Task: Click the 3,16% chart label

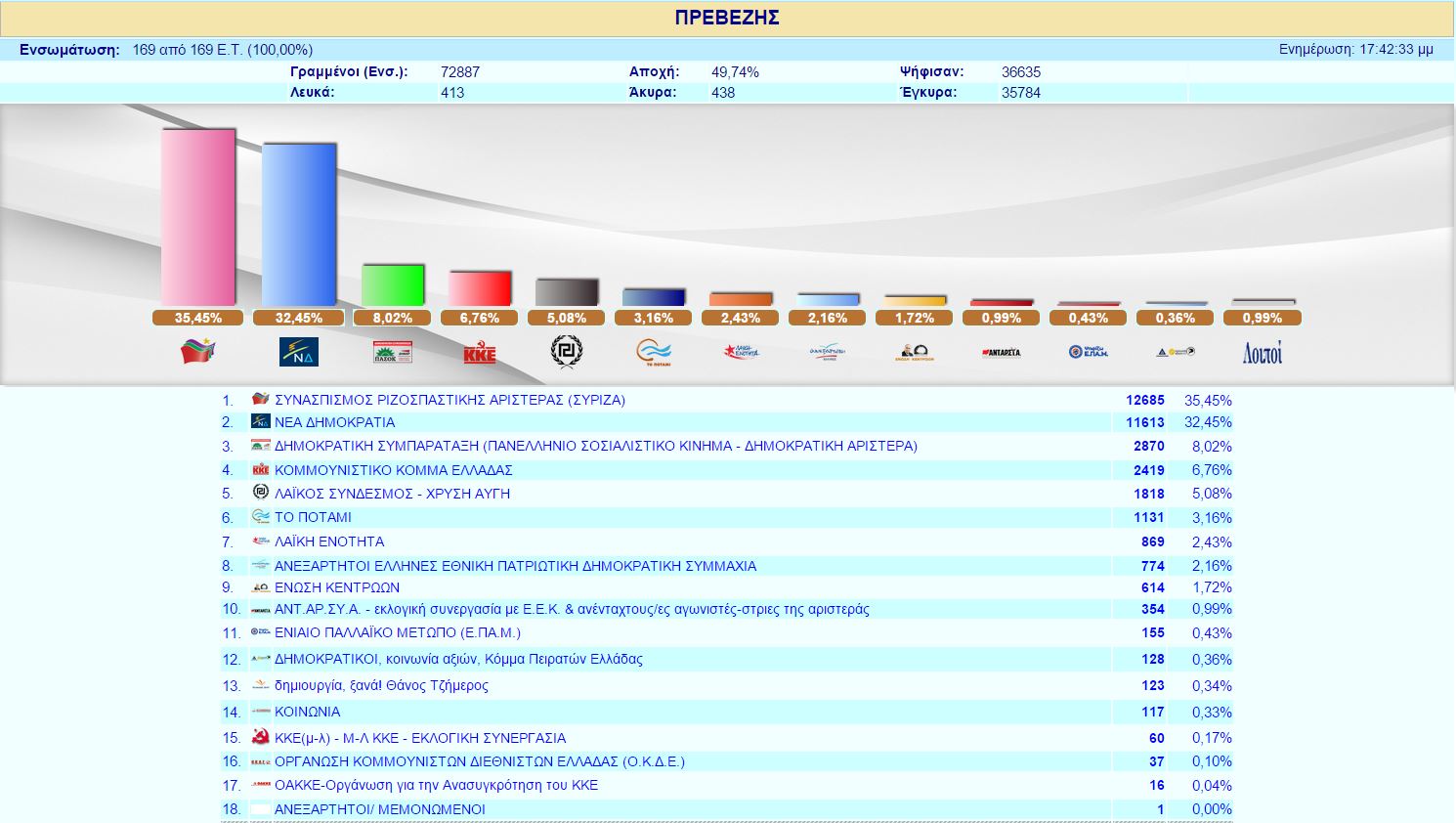Action: tap(654, 318)
